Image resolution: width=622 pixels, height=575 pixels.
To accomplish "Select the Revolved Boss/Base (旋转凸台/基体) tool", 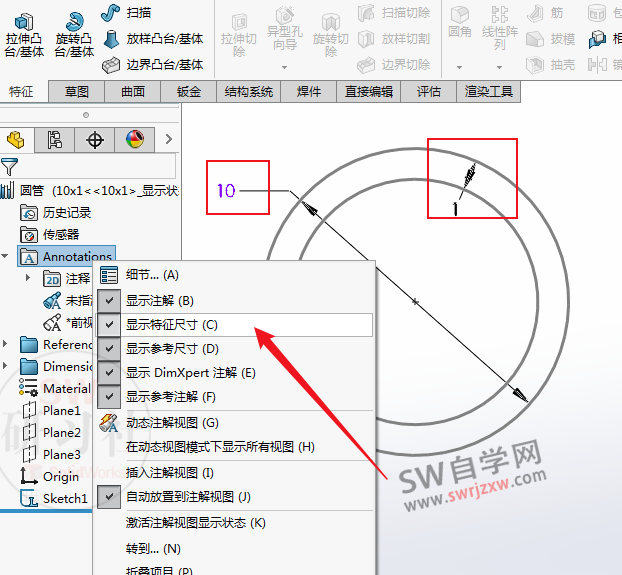I will (74, 35).
